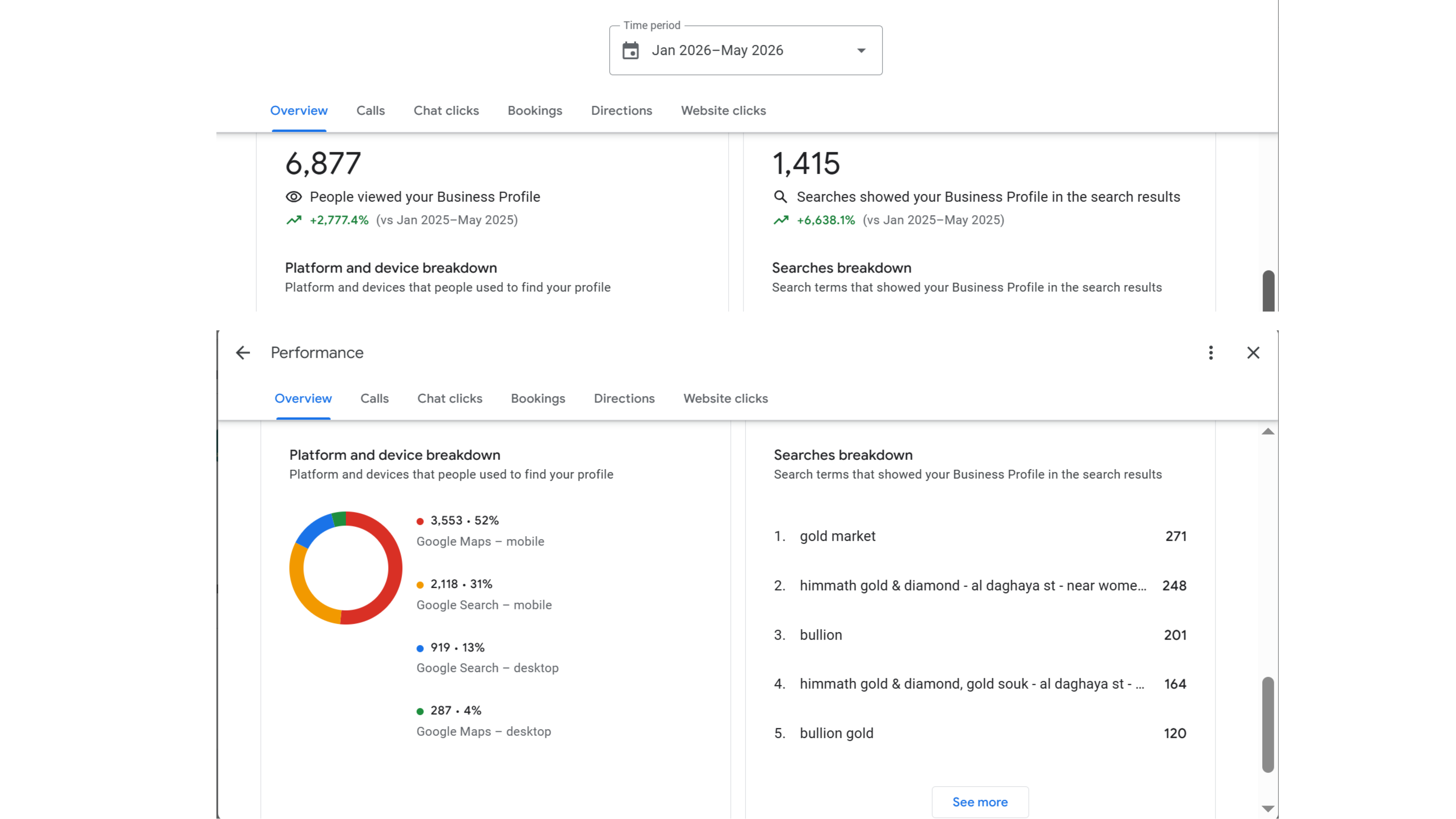Click the 'gold market' search term
Viewport: 1456px width, 819px height.
[837, 536]
